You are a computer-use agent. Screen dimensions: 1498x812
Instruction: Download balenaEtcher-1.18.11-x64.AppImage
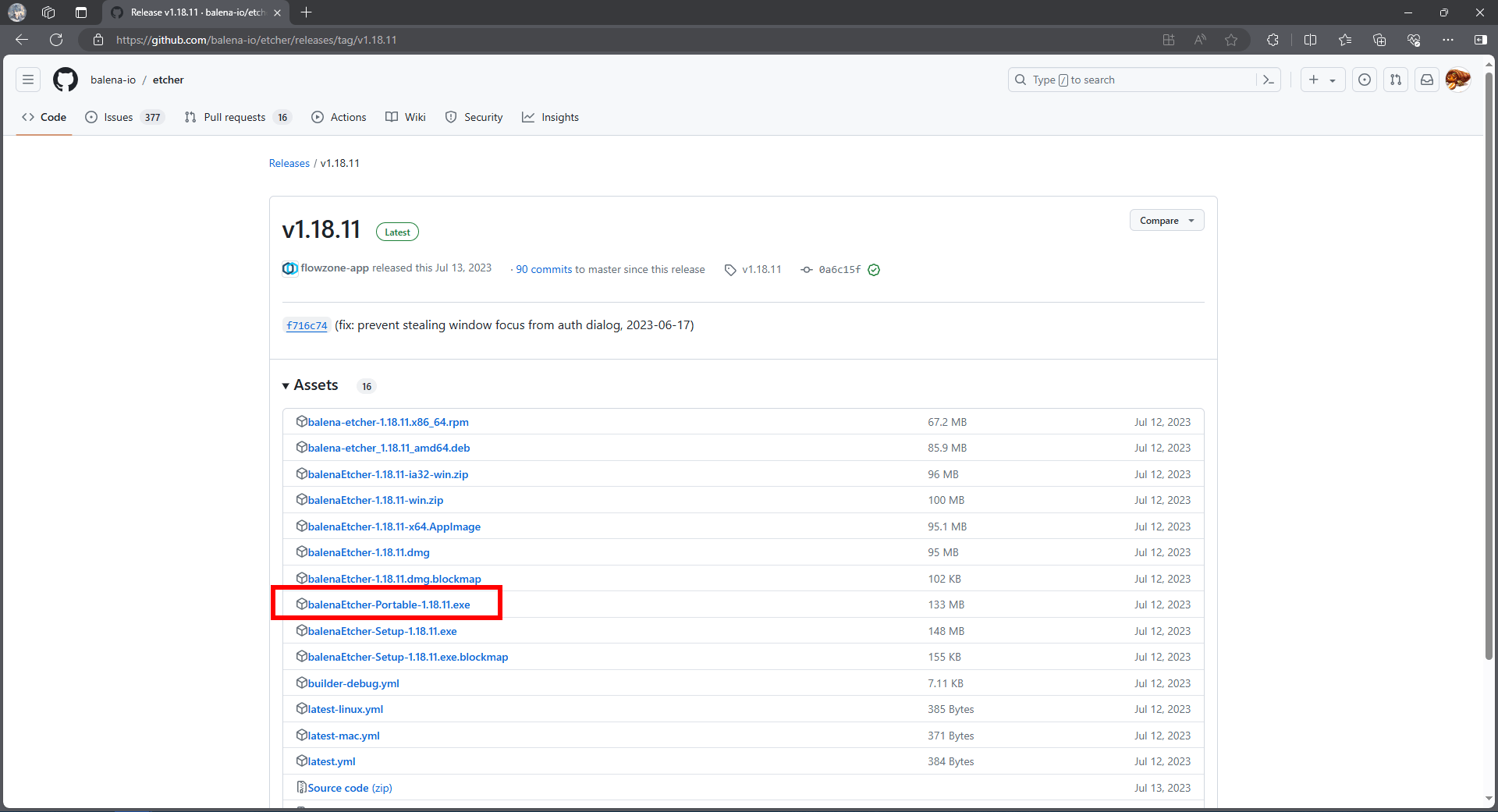(x=394, y=527)
